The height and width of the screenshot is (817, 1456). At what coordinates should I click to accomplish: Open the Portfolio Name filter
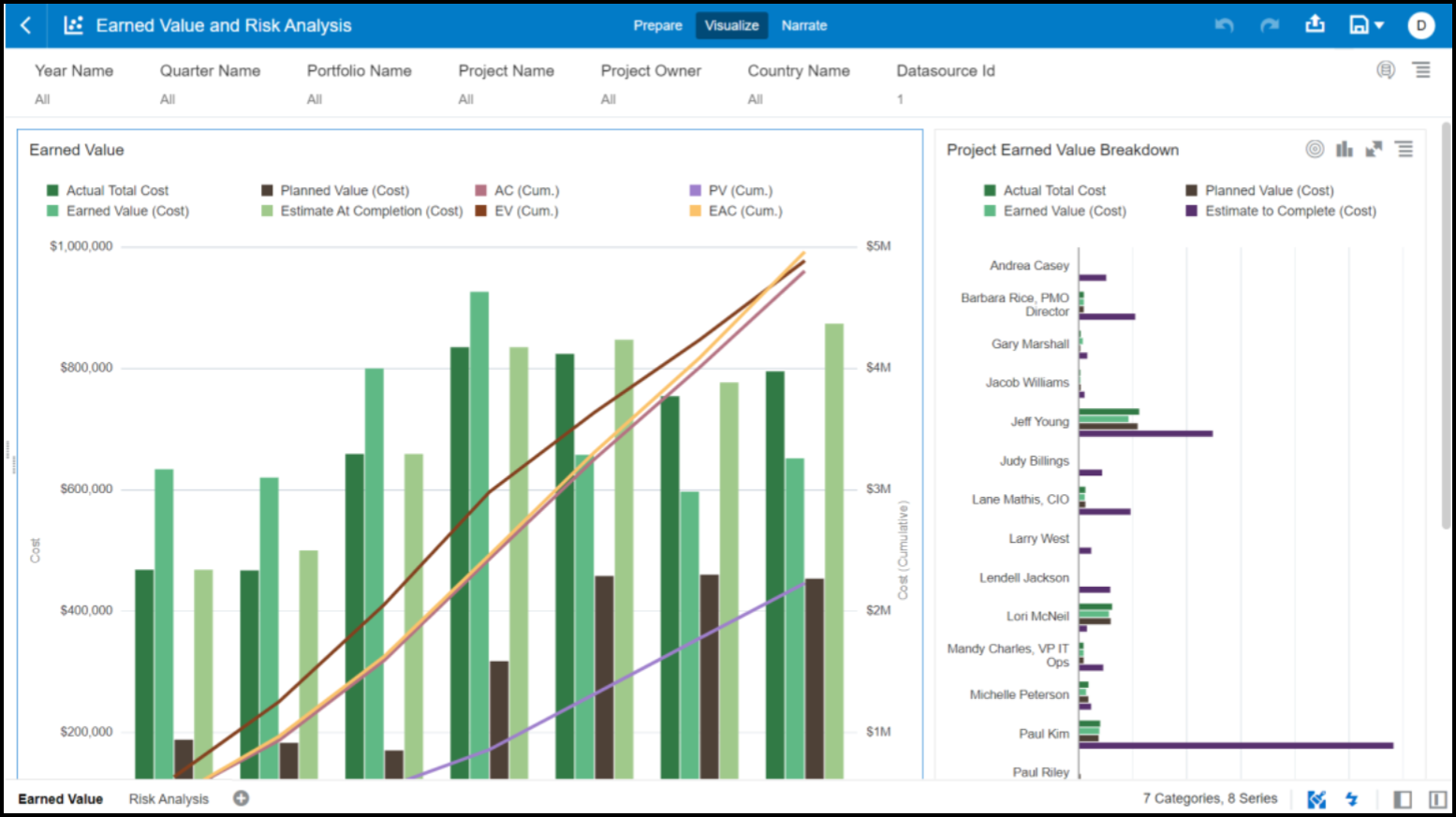[359, 83]
